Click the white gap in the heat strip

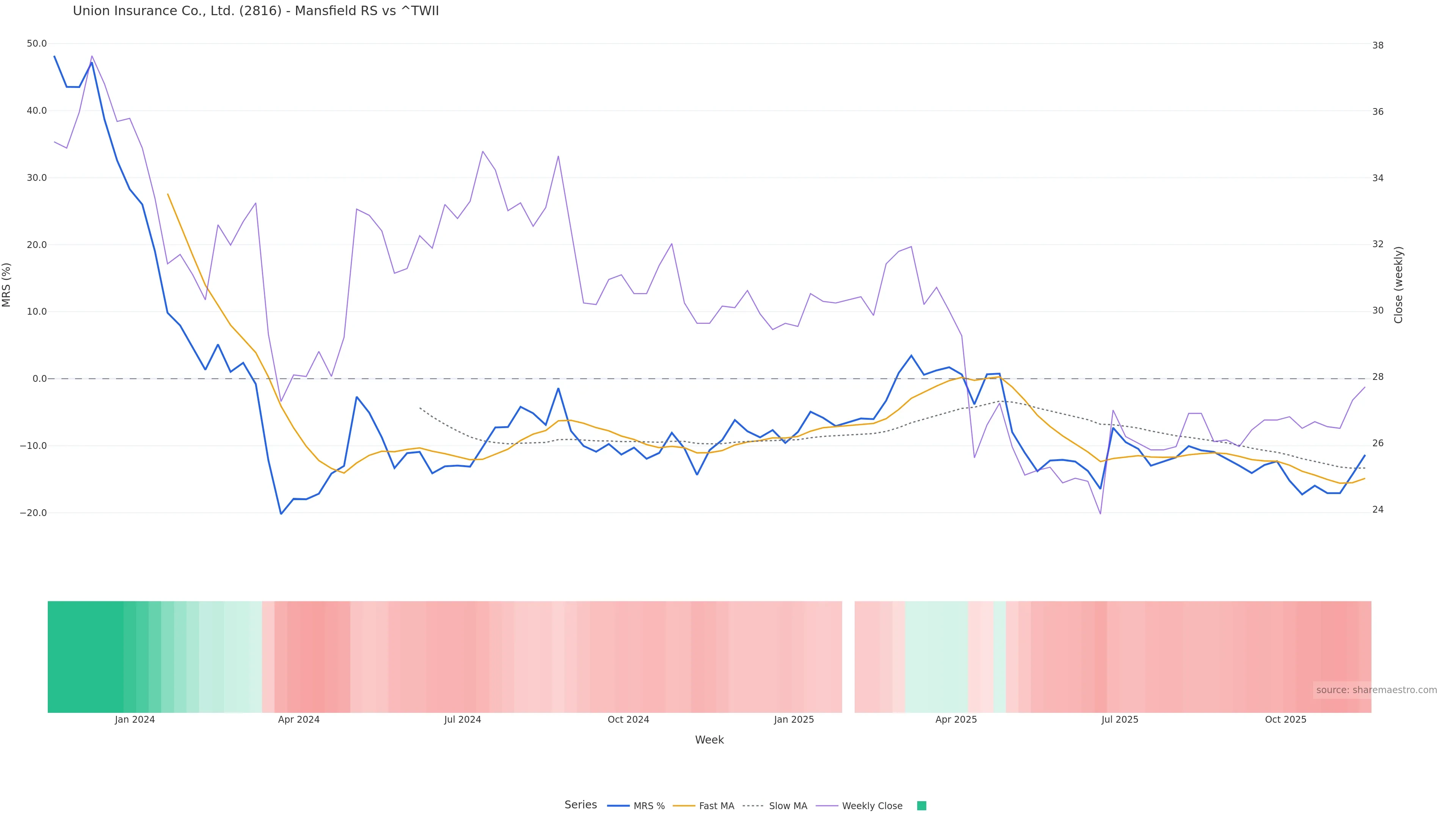[x=848, y=656]
